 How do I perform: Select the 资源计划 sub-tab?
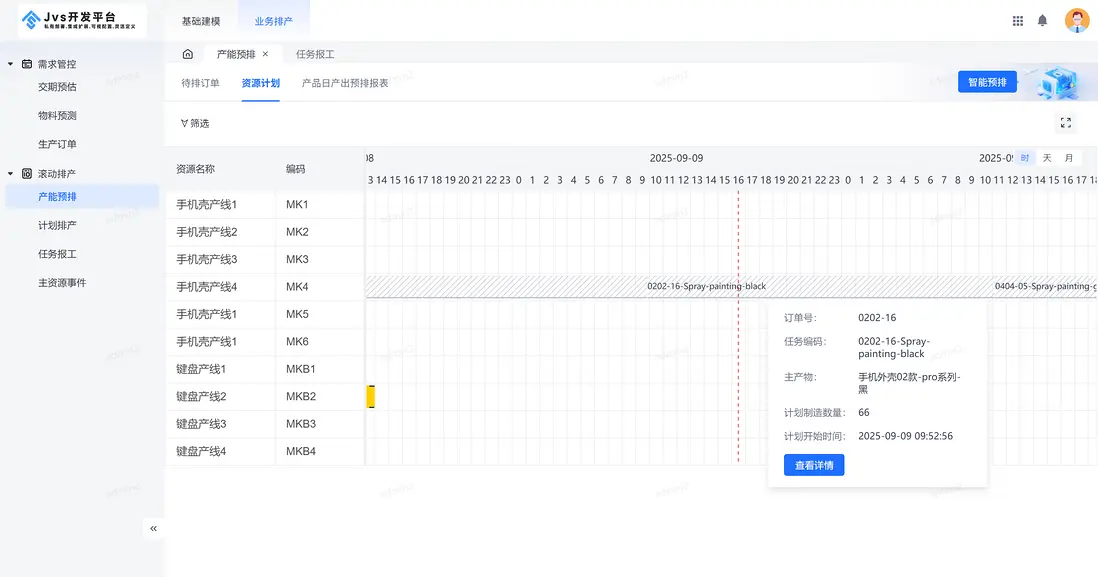tap(260, 83)
